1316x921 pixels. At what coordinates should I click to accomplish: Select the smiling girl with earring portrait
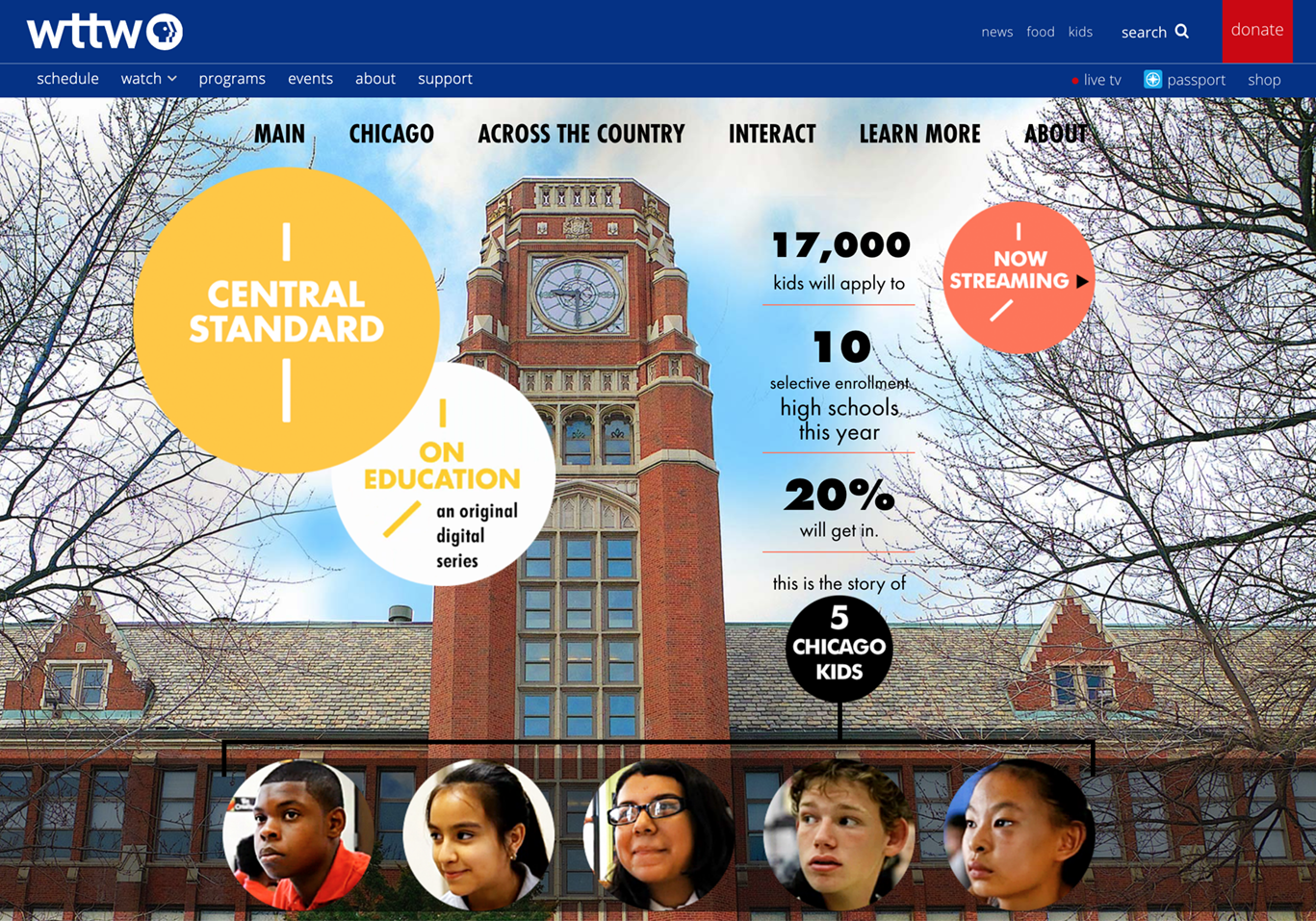point(478,834)
